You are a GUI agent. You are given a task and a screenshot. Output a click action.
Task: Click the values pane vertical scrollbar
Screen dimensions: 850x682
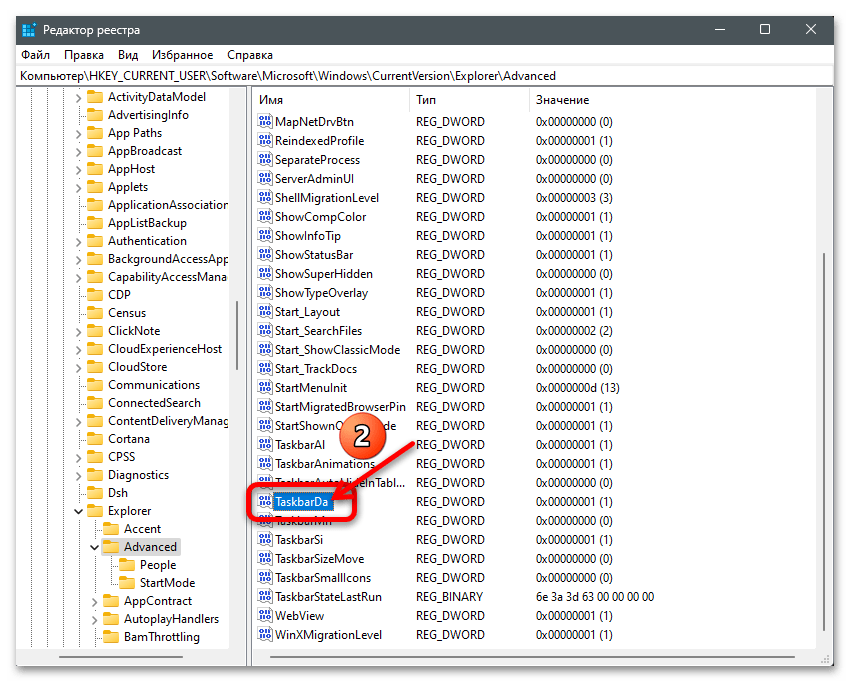coord(824,442)
